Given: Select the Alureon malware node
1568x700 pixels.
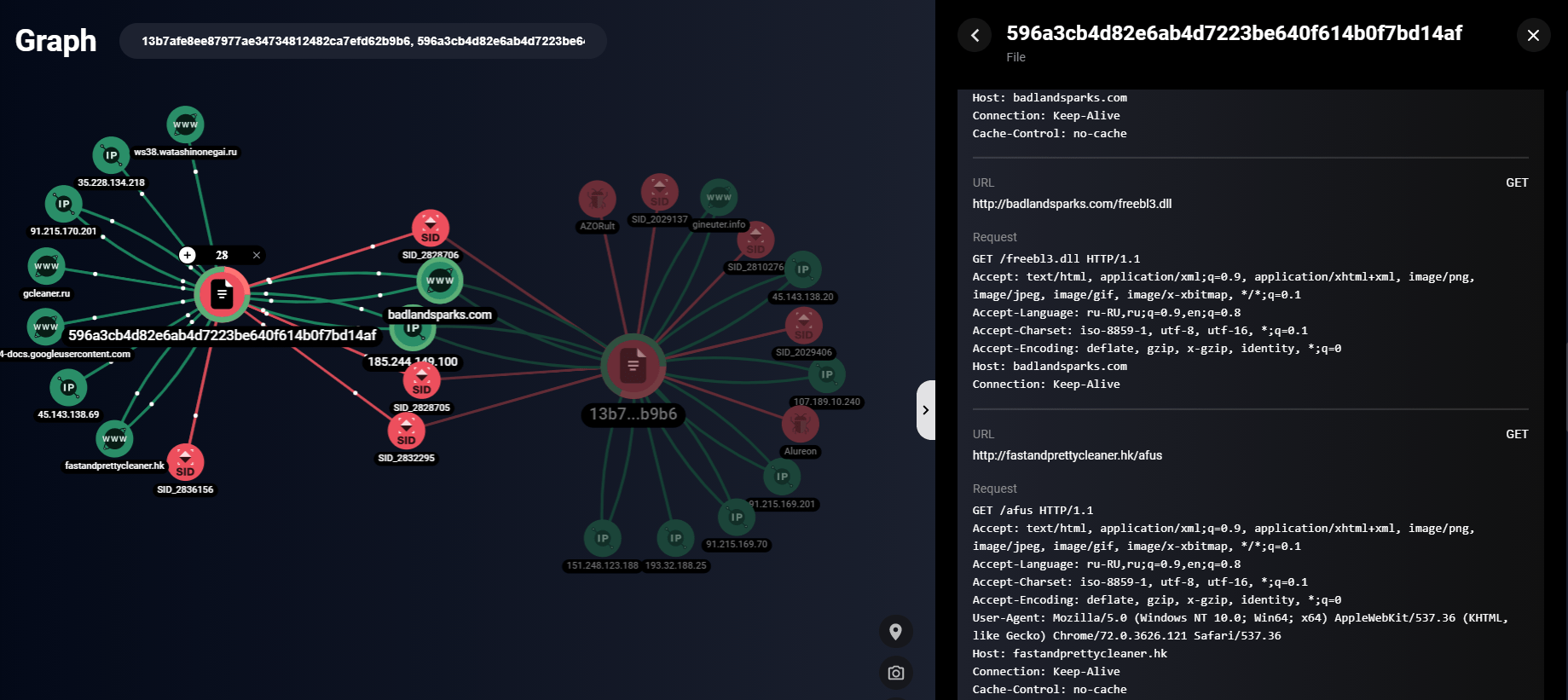Looking at the screenshot, I should tap(800, 424).
